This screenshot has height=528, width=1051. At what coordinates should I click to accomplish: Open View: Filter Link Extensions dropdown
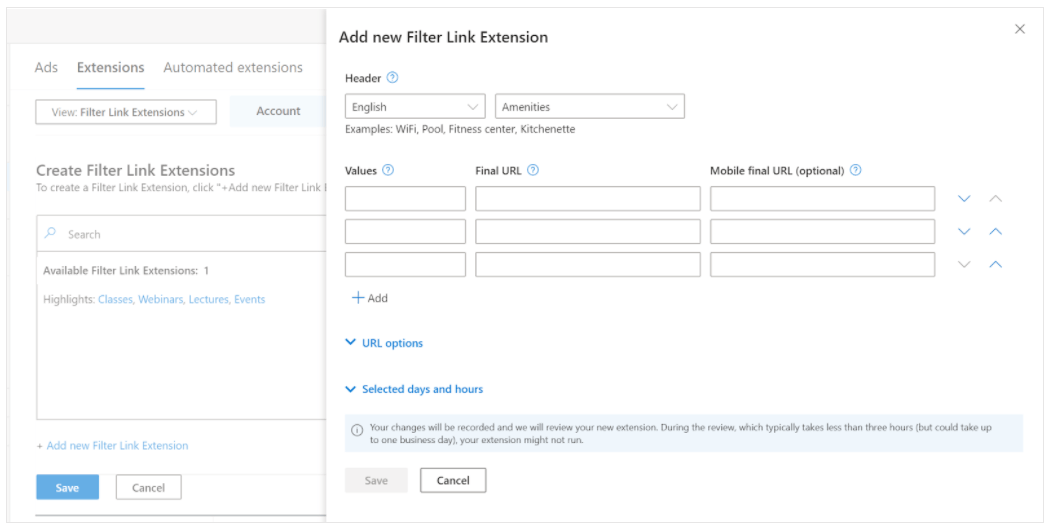tap(126, 112)
